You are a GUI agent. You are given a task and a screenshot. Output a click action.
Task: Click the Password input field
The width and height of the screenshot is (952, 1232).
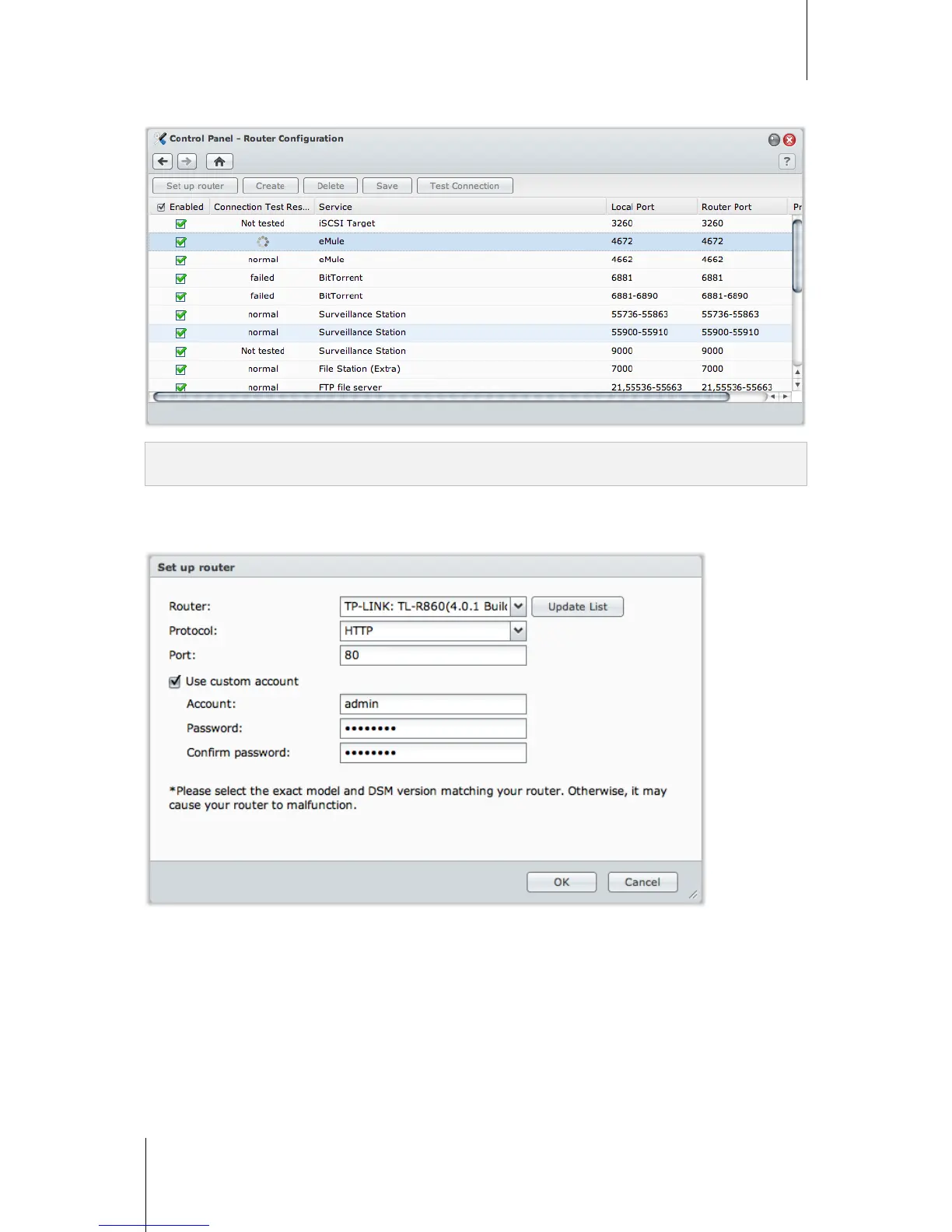pos(433,728)
